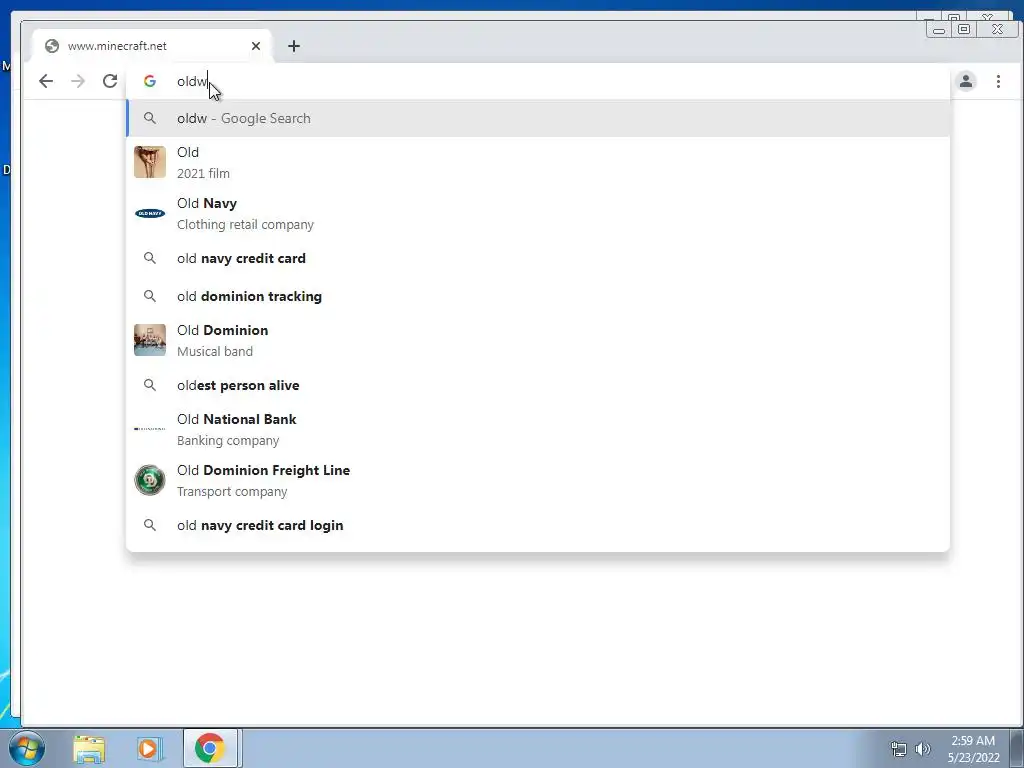The height and width of the screenshot is (768, 1024).
Task: Click magnifier icon next to 'oldw - Google Search'
Action: [x=150, y=118]
